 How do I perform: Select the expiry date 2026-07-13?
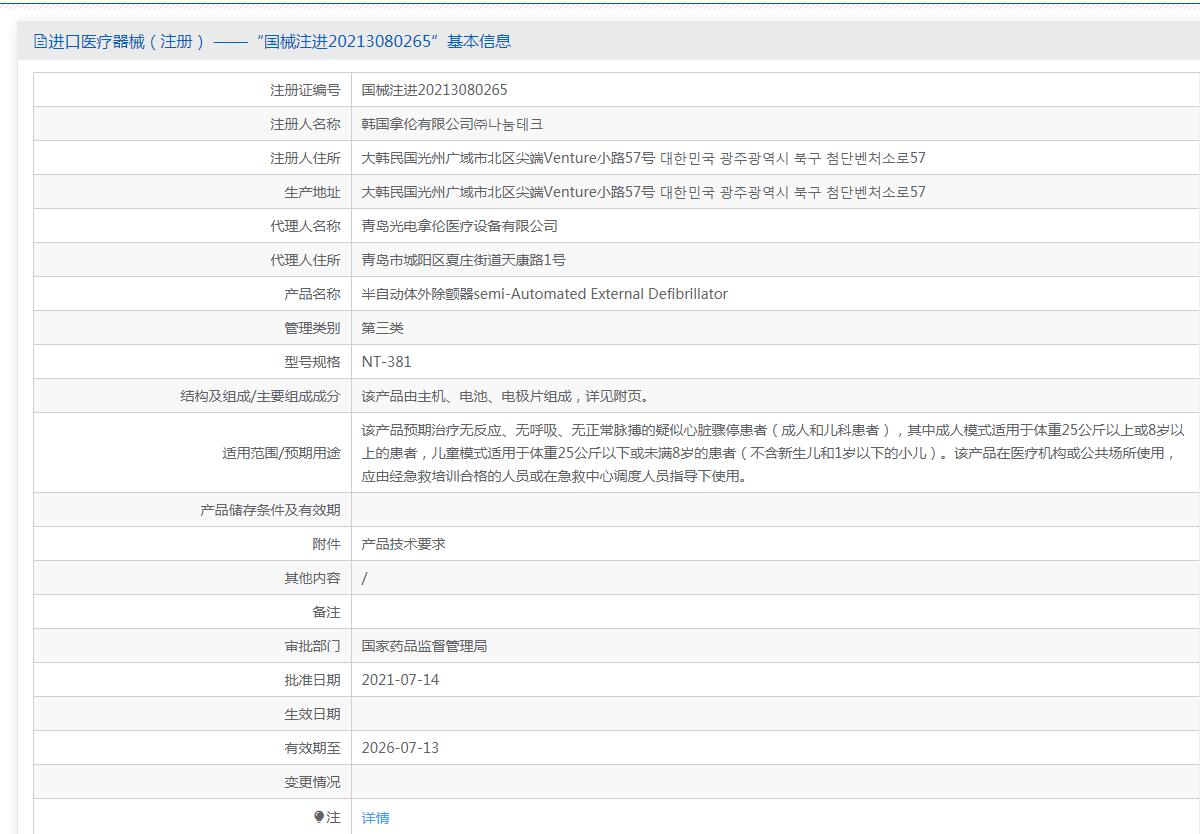pos(400,748)
